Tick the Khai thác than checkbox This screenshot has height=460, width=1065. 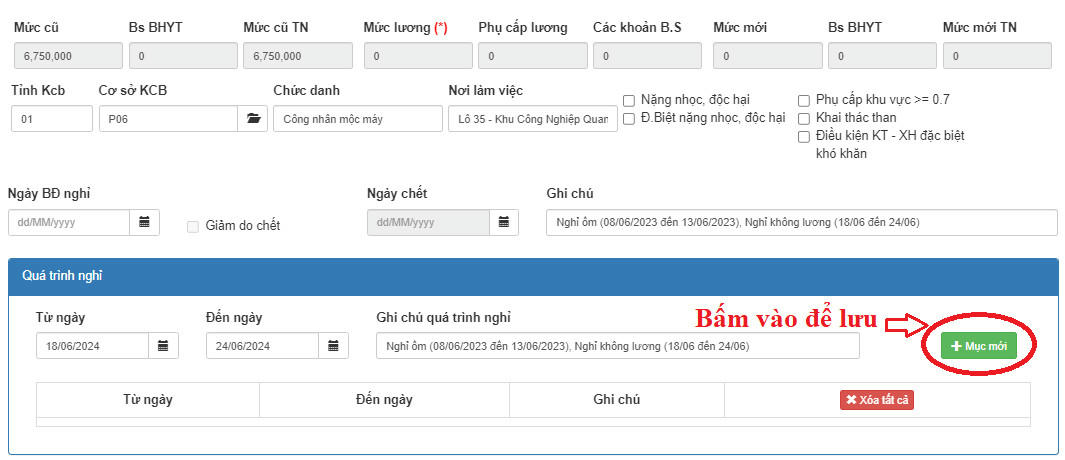point(804,119)
